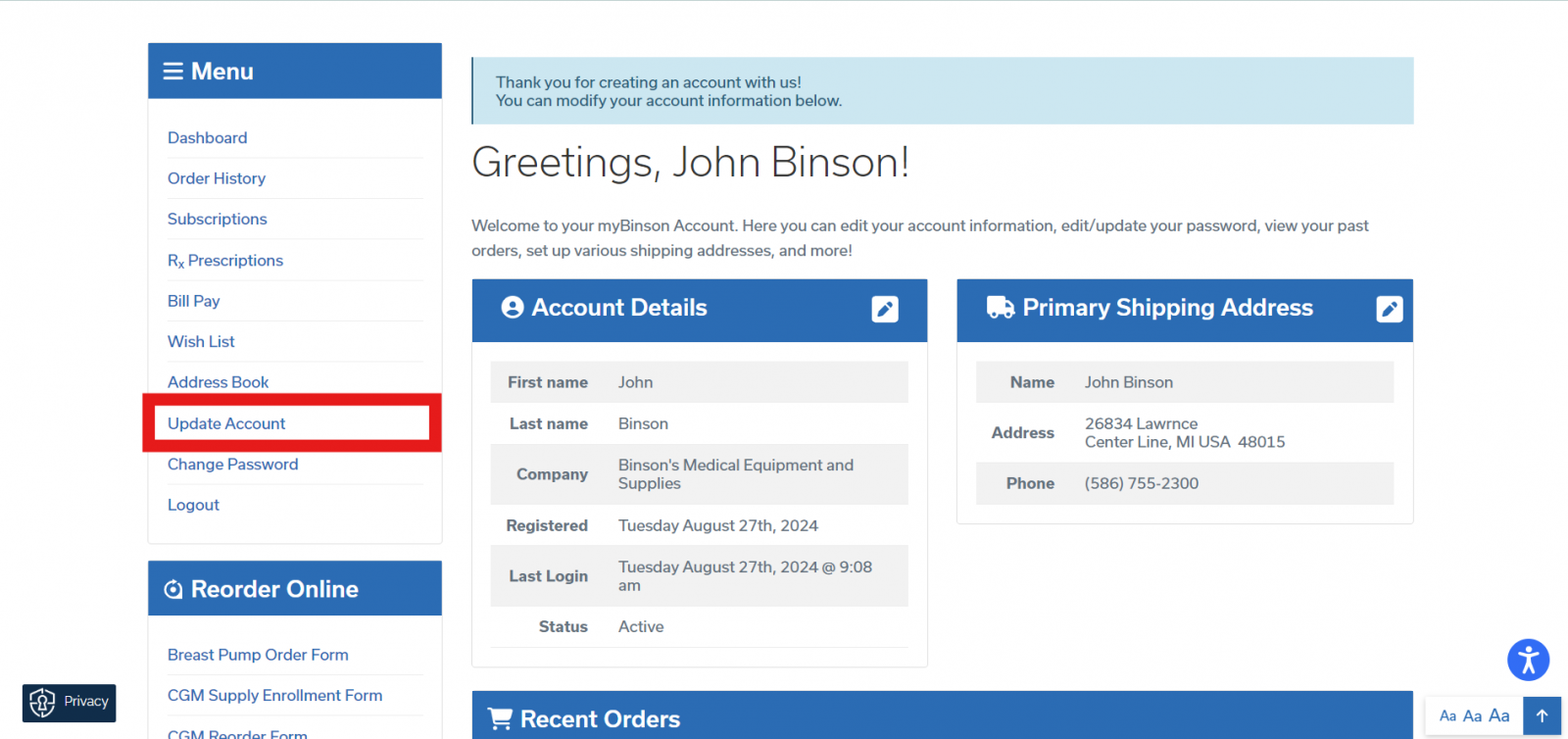Open the blue accessibility icon
Viewport: 1568px width, 739px height.
click(1528, 660)
